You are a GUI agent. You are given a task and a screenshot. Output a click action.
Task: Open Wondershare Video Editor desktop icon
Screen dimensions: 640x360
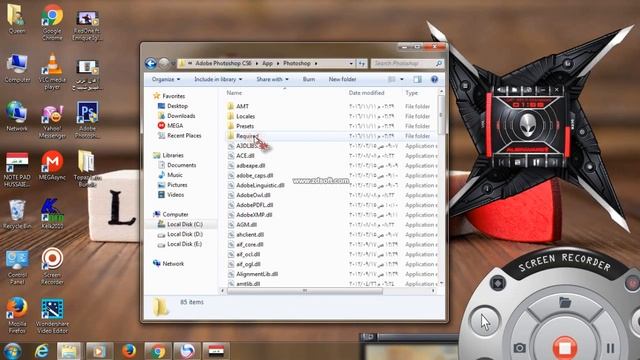52,316
